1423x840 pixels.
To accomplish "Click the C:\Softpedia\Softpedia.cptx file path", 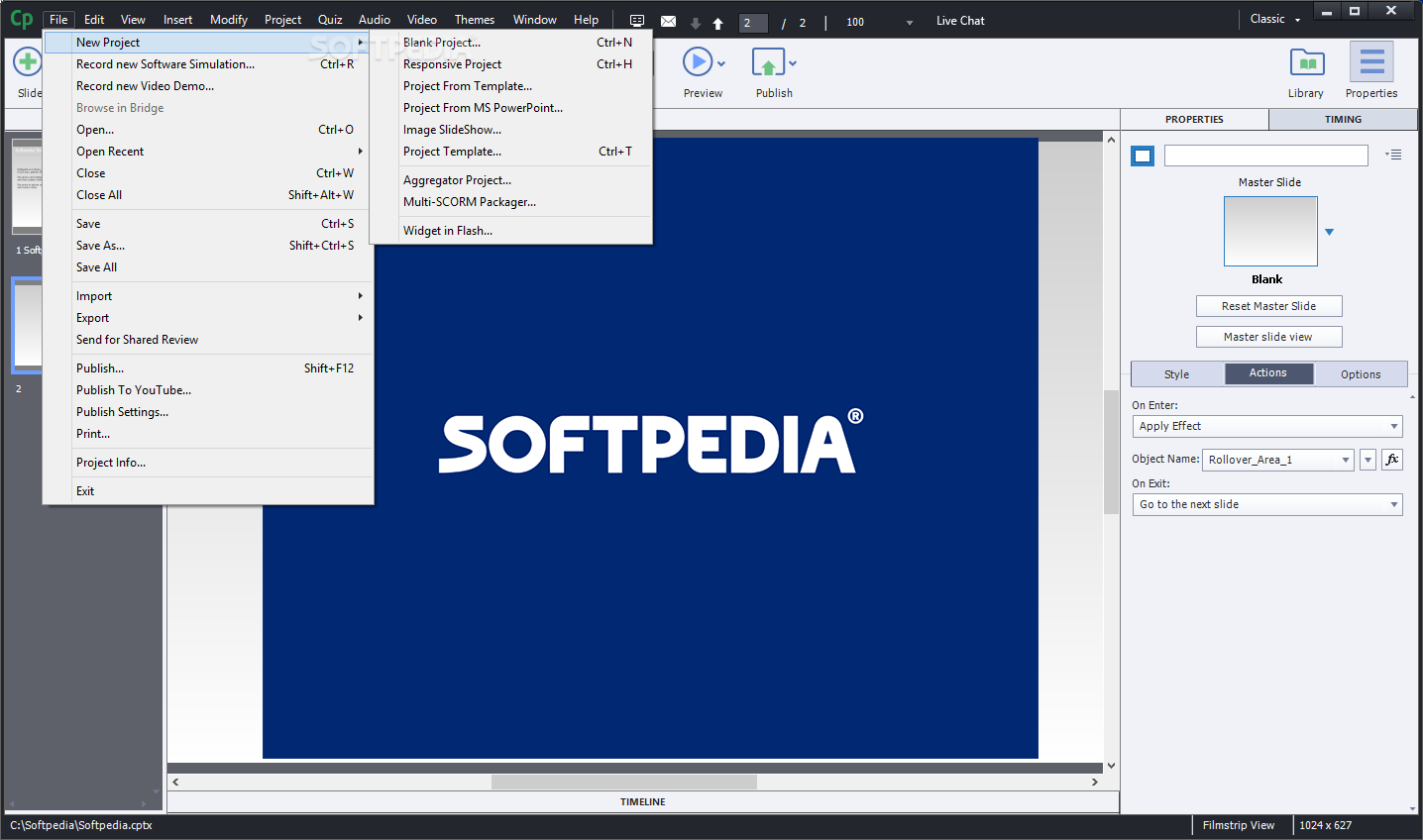I will (x=81, y=825).
